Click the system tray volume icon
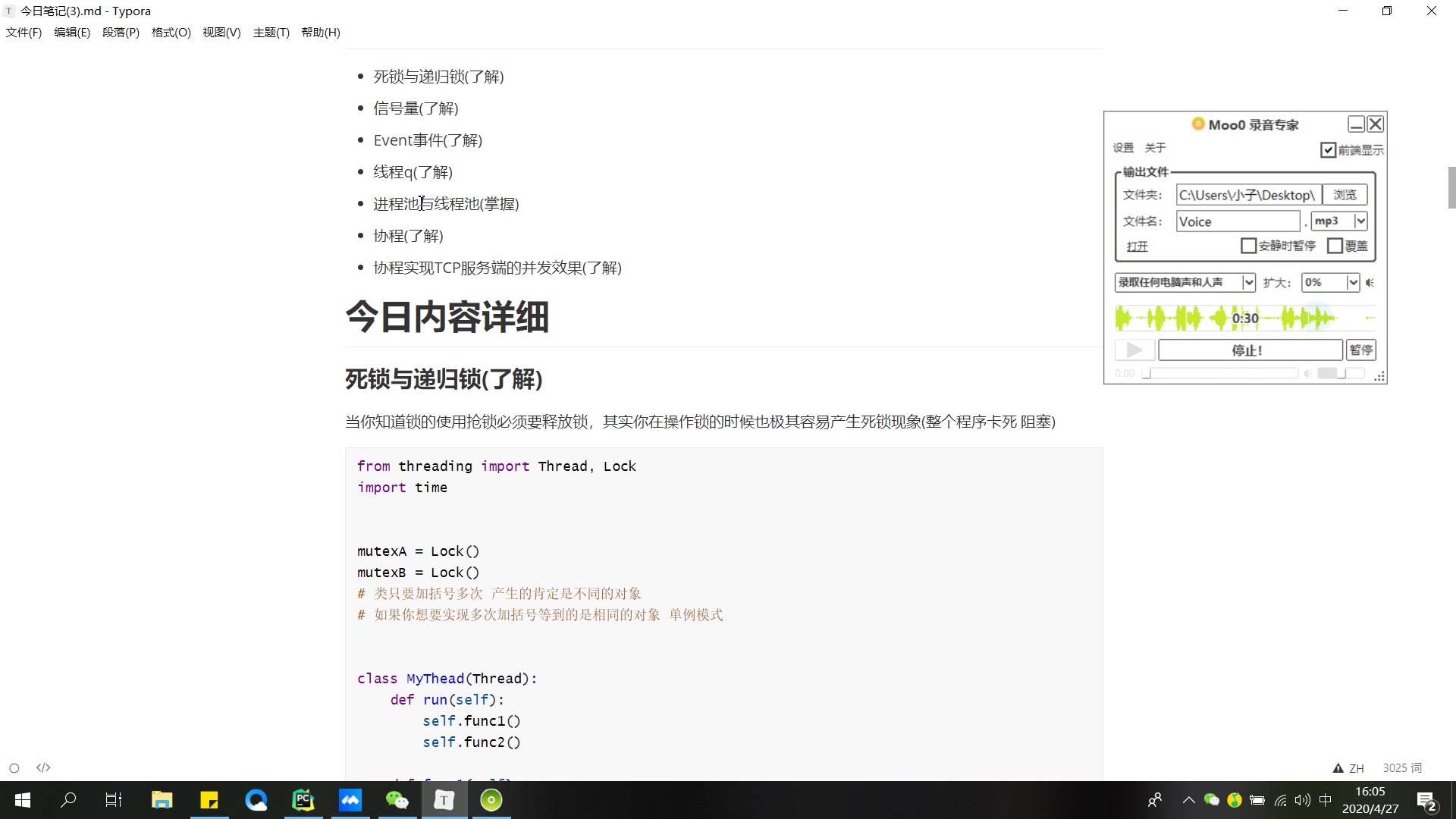The width and height of the screenshot is (1456, 819). [1302, 799]
